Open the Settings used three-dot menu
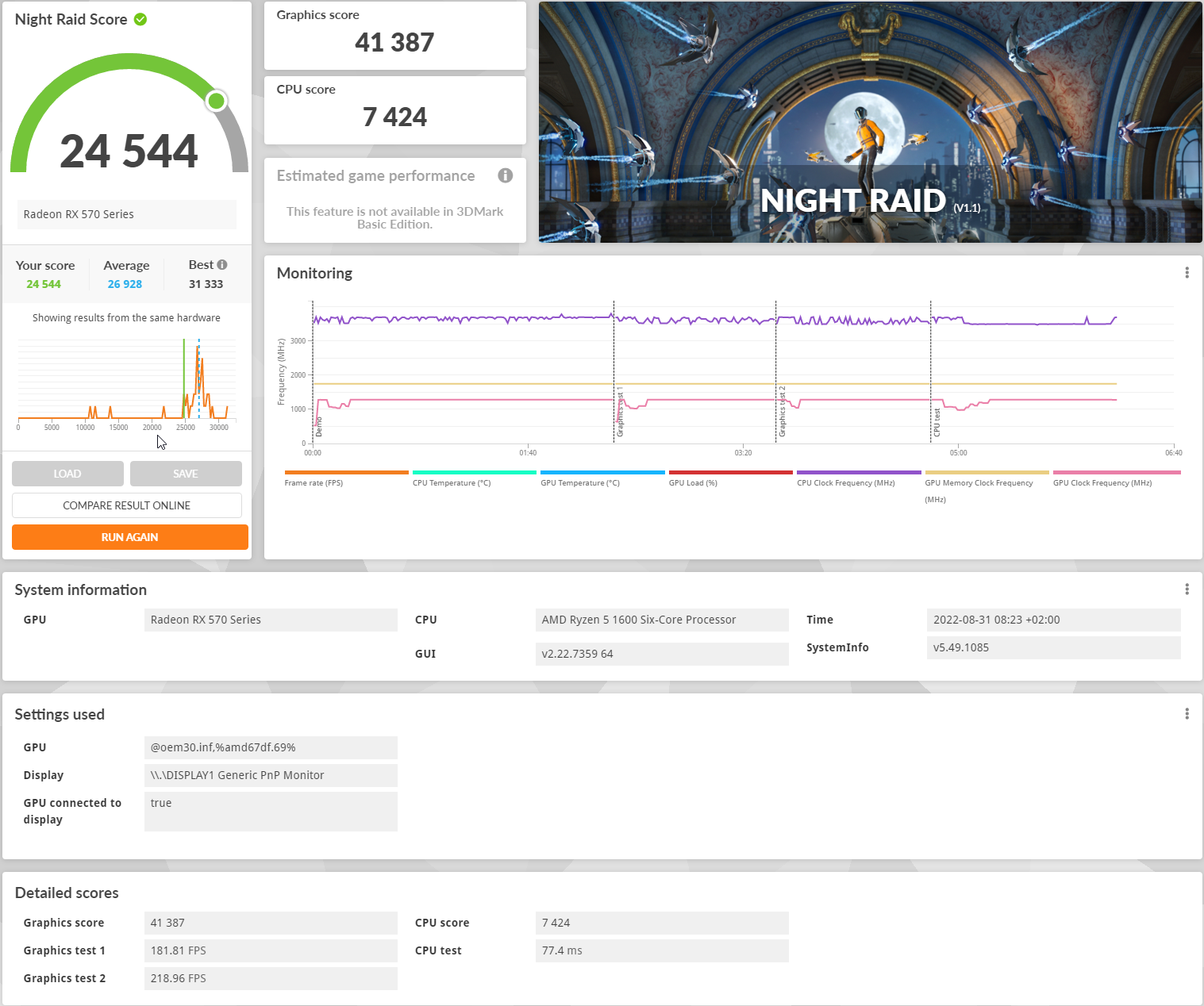 coord(1187,714)
